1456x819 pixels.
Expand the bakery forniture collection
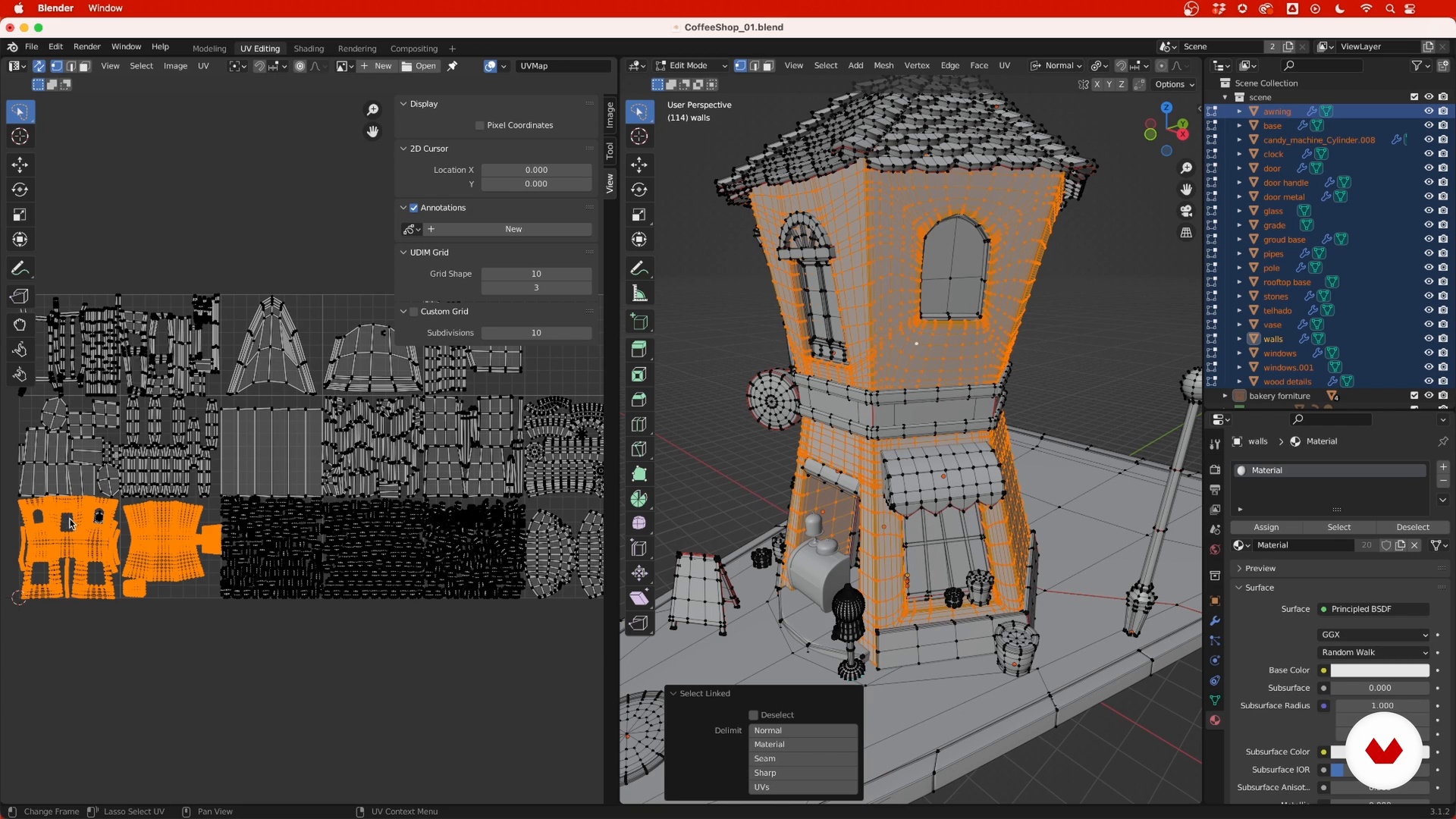pos(1224,396)
